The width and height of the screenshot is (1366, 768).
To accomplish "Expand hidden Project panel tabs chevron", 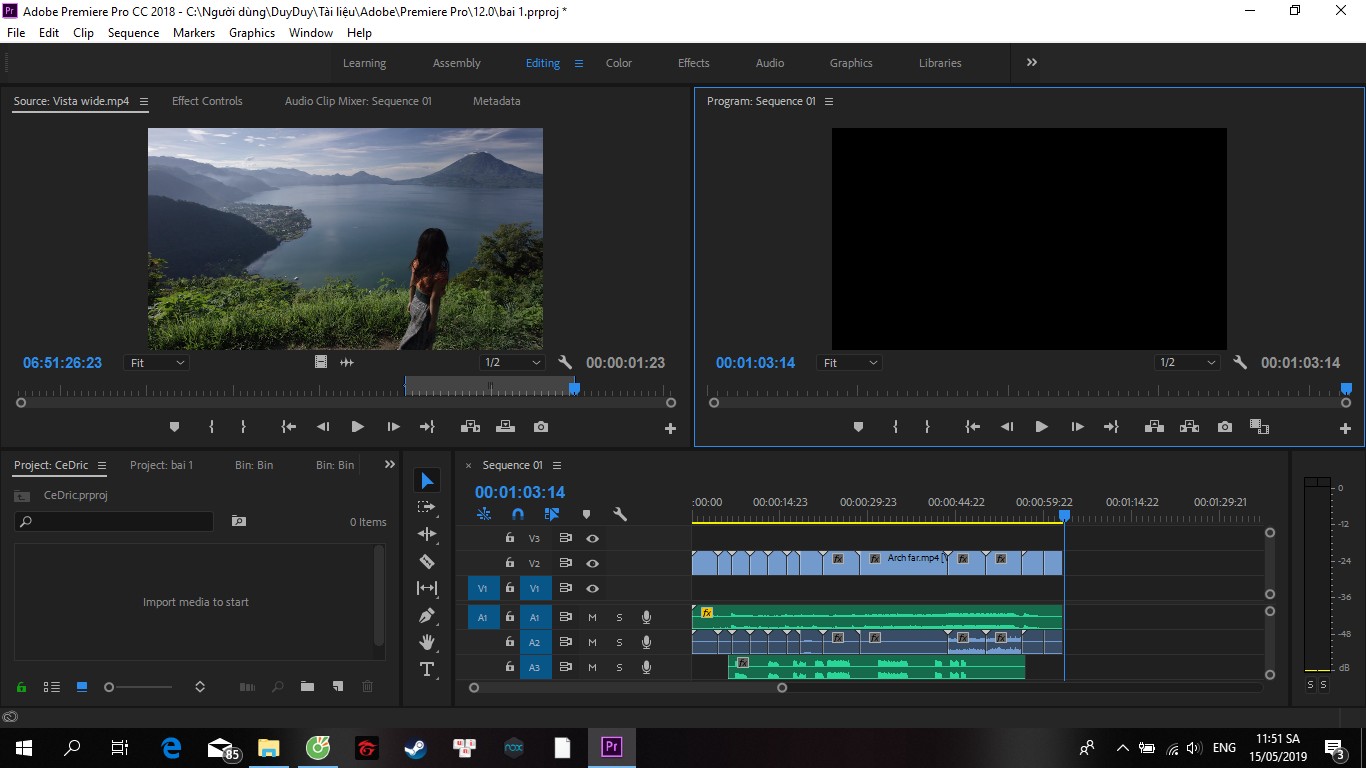I will point(390,465).
